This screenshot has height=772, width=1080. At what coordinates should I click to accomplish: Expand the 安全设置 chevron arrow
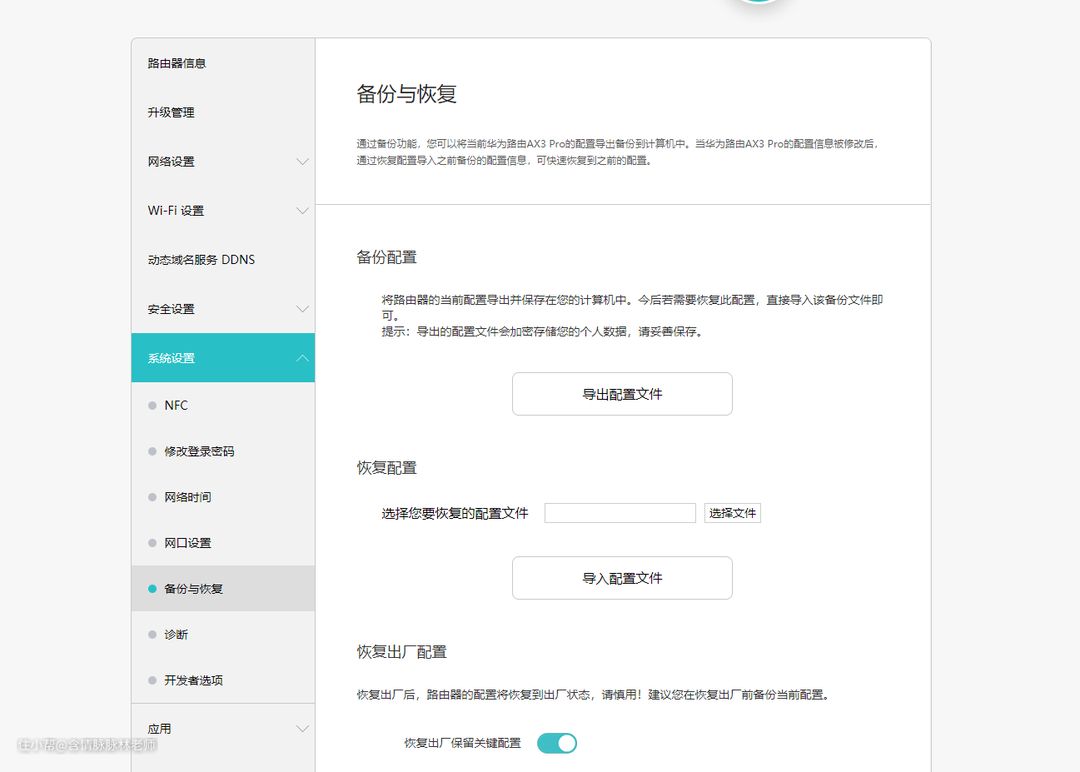[302, 309]
